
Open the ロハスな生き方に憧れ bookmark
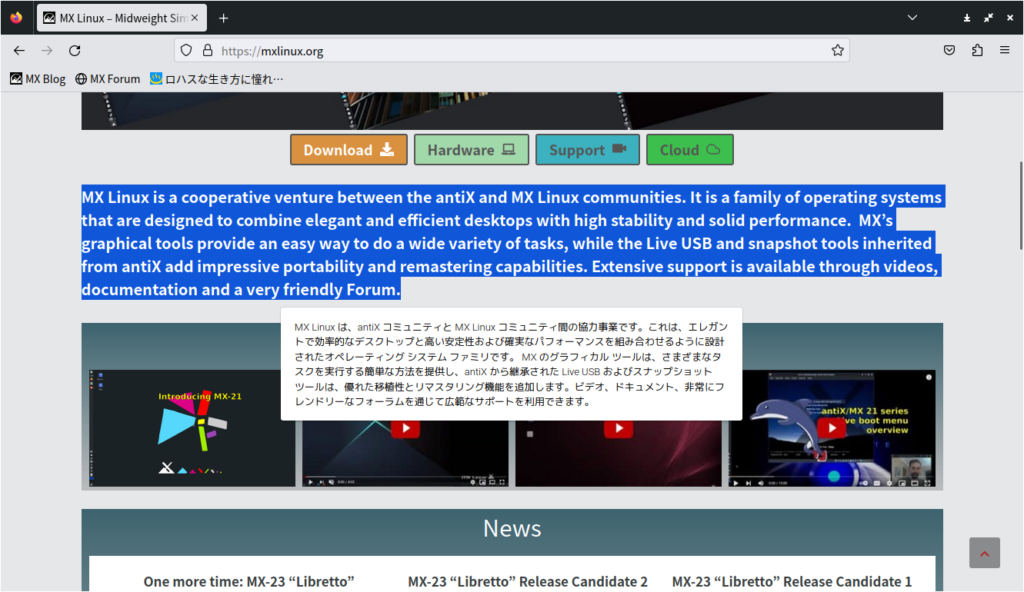pyautogui.click(x=216, y=79)
